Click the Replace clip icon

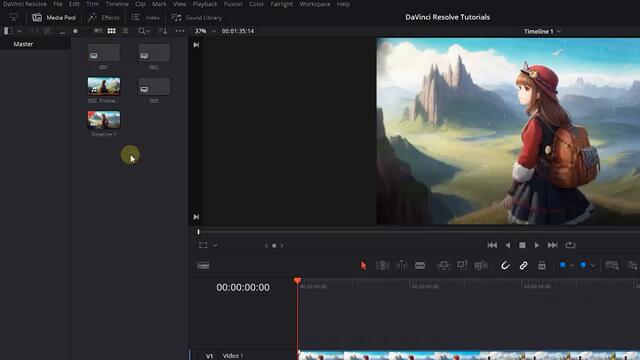point(481,266)
